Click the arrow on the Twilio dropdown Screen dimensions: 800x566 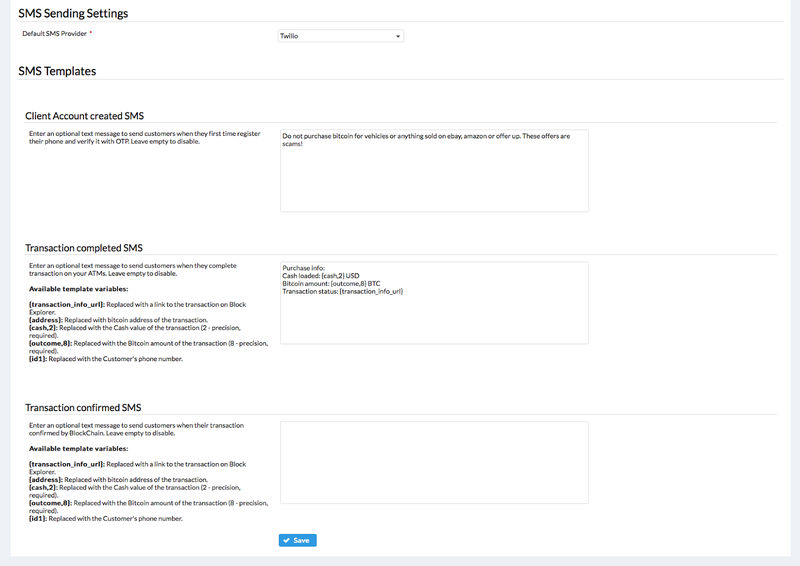pyautogui.click(x=398, y=36)
